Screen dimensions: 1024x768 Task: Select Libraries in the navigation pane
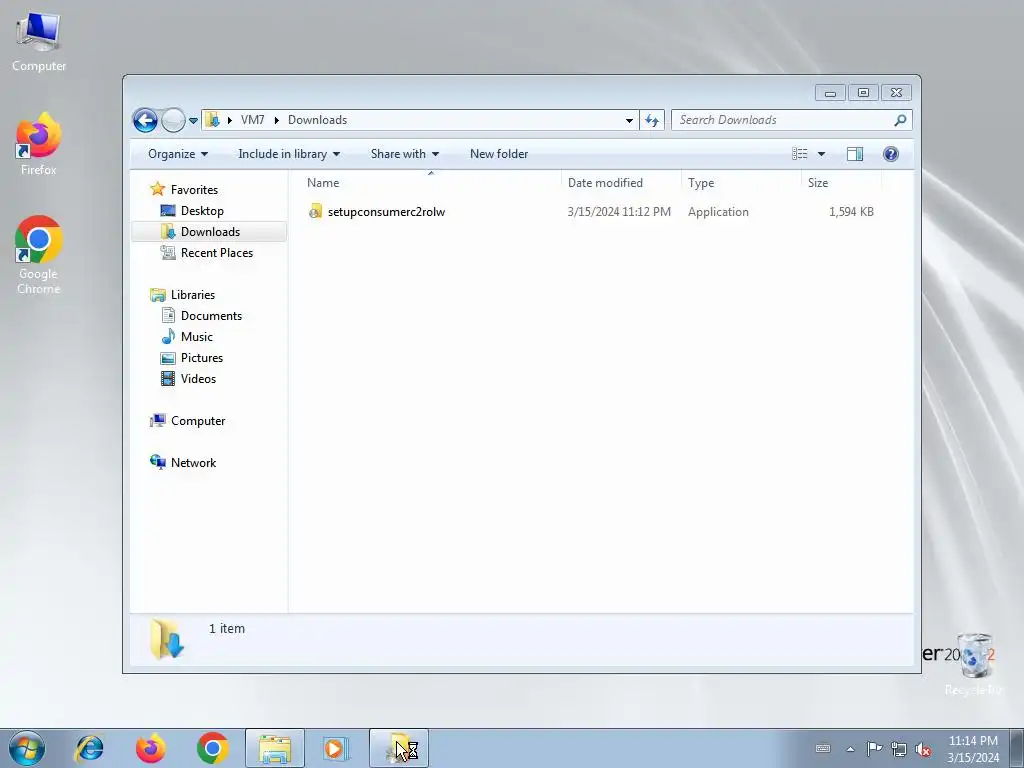pos(193,295)
